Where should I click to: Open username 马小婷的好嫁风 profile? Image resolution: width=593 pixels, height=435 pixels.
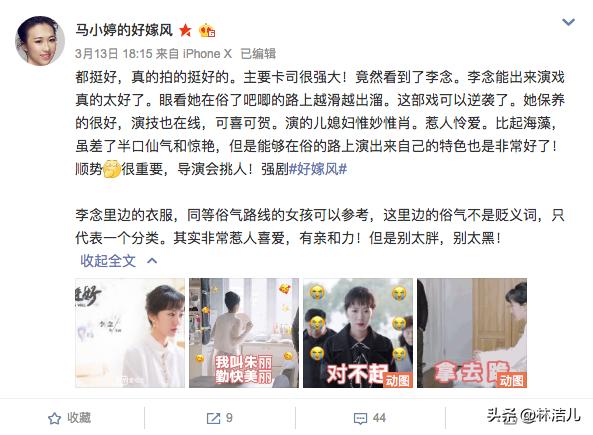(124, 30)
